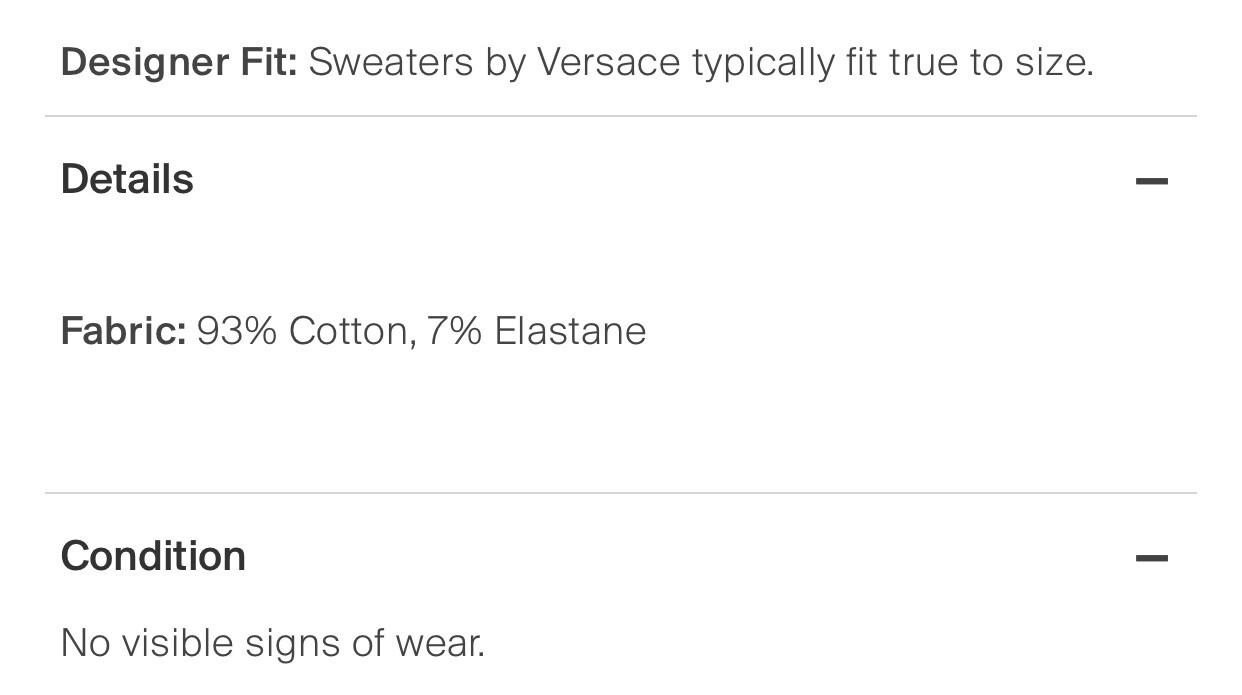The width and height of the screenshot is (1242, 695).
Task: Click the Condition section heading
Action: (x=153, y=556)
